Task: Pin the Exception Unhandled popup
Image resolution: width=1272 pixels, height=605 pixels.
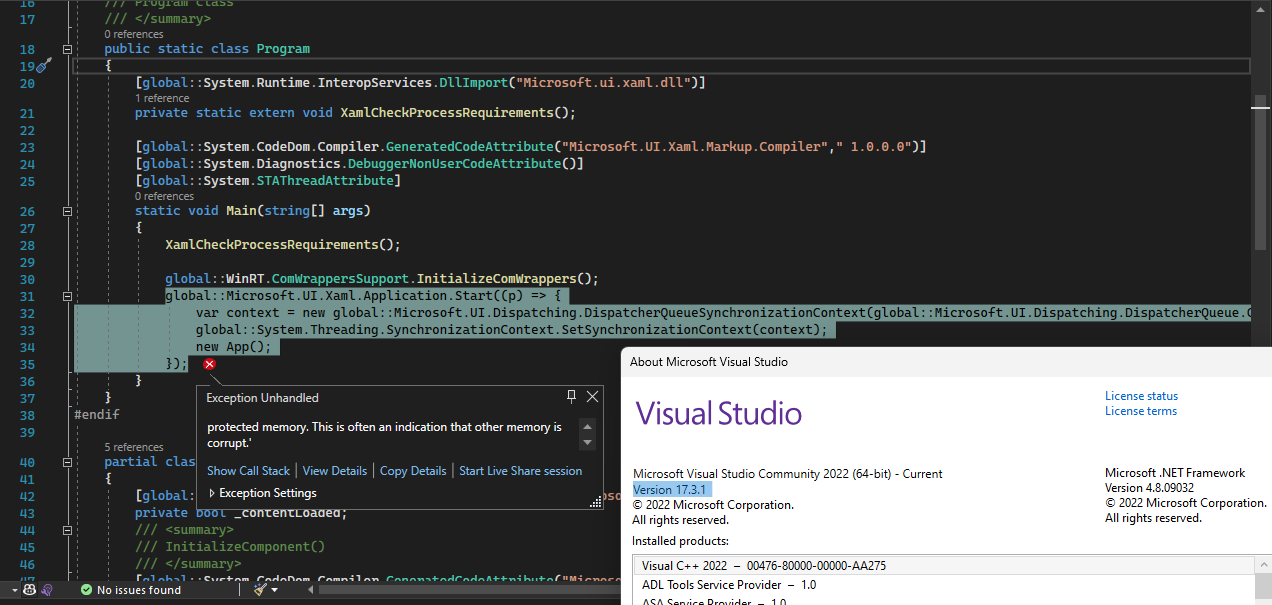Action: click(571, 397)
